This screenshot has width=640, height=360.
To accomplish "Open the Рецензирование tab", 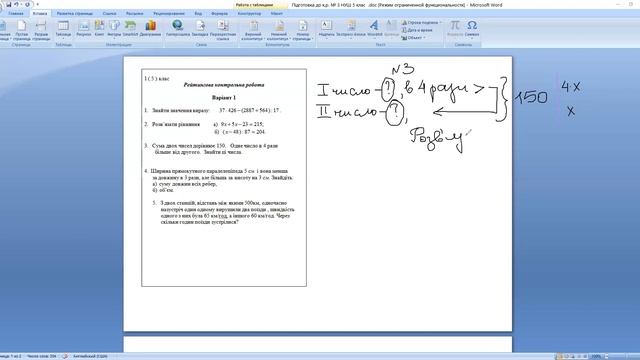I will tap(169, 13).
